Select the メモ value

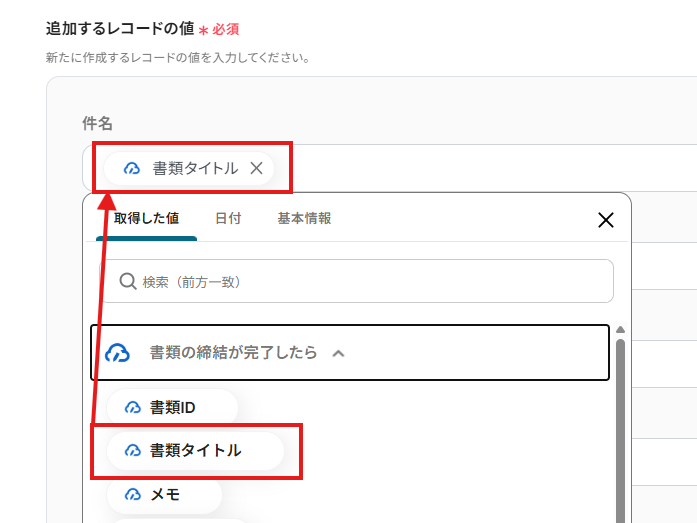(164, 494)
